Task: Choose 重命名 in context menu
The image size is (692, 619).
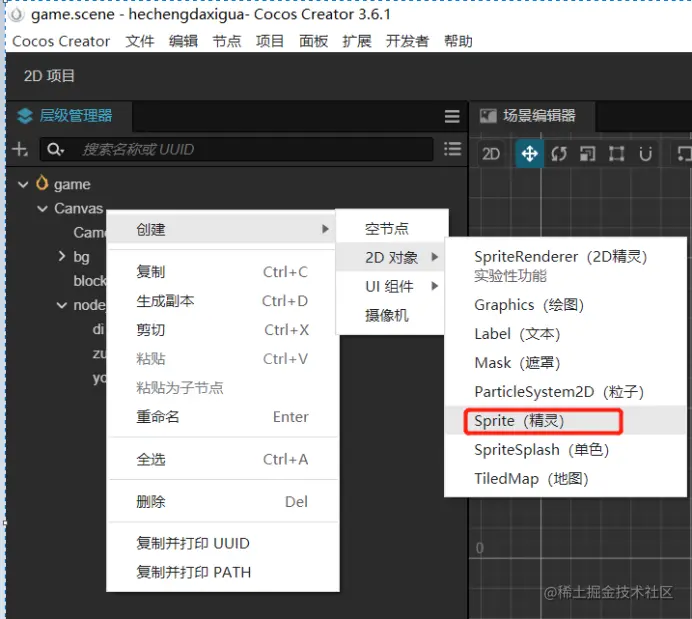Action: pyautogui.click(x=223, y=417)
